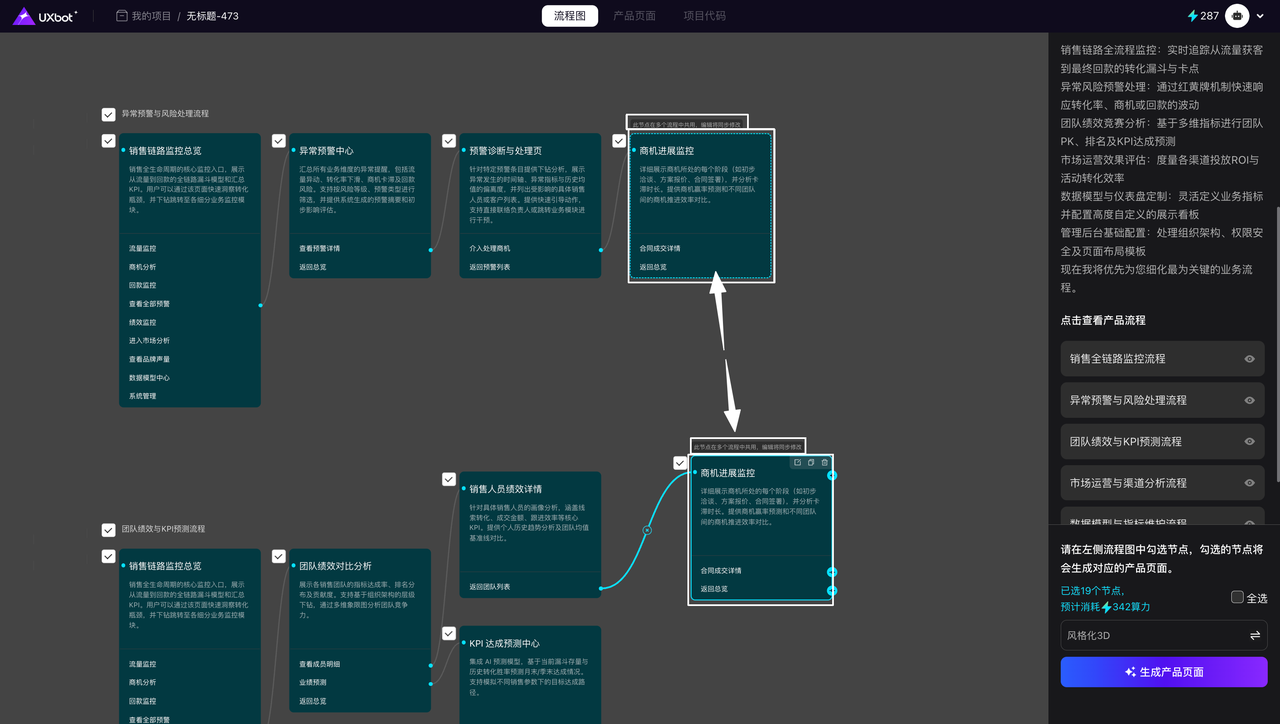Click the edit icon on selected 商机进展监控 node

[x=797, y=462]
